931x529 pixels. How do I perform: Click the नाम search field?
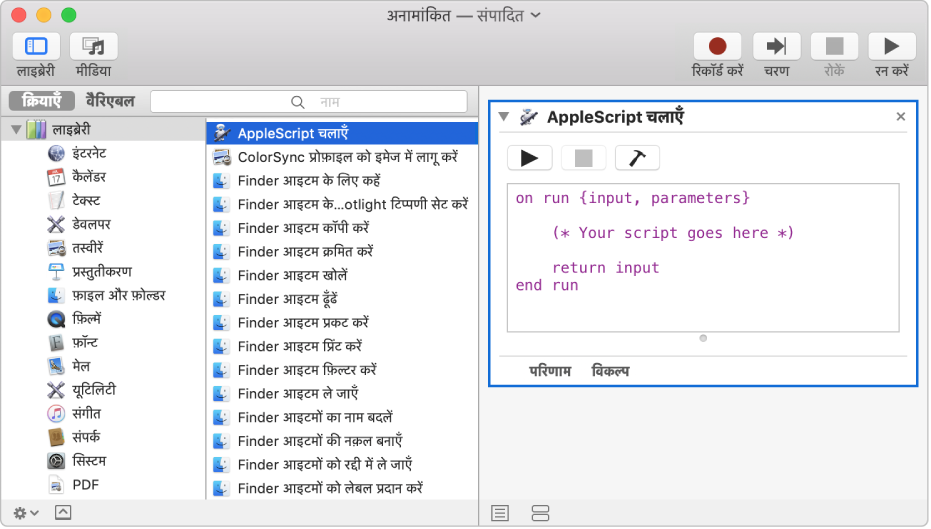(x=309, y=102)
